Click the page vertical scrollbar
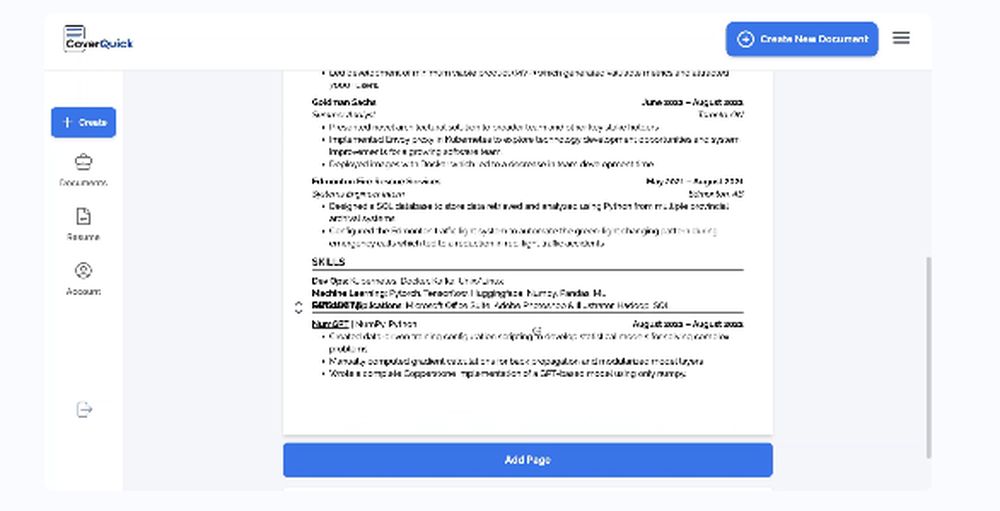The height and width of the screenshot is (511, 1000). (x=930, y=355)
